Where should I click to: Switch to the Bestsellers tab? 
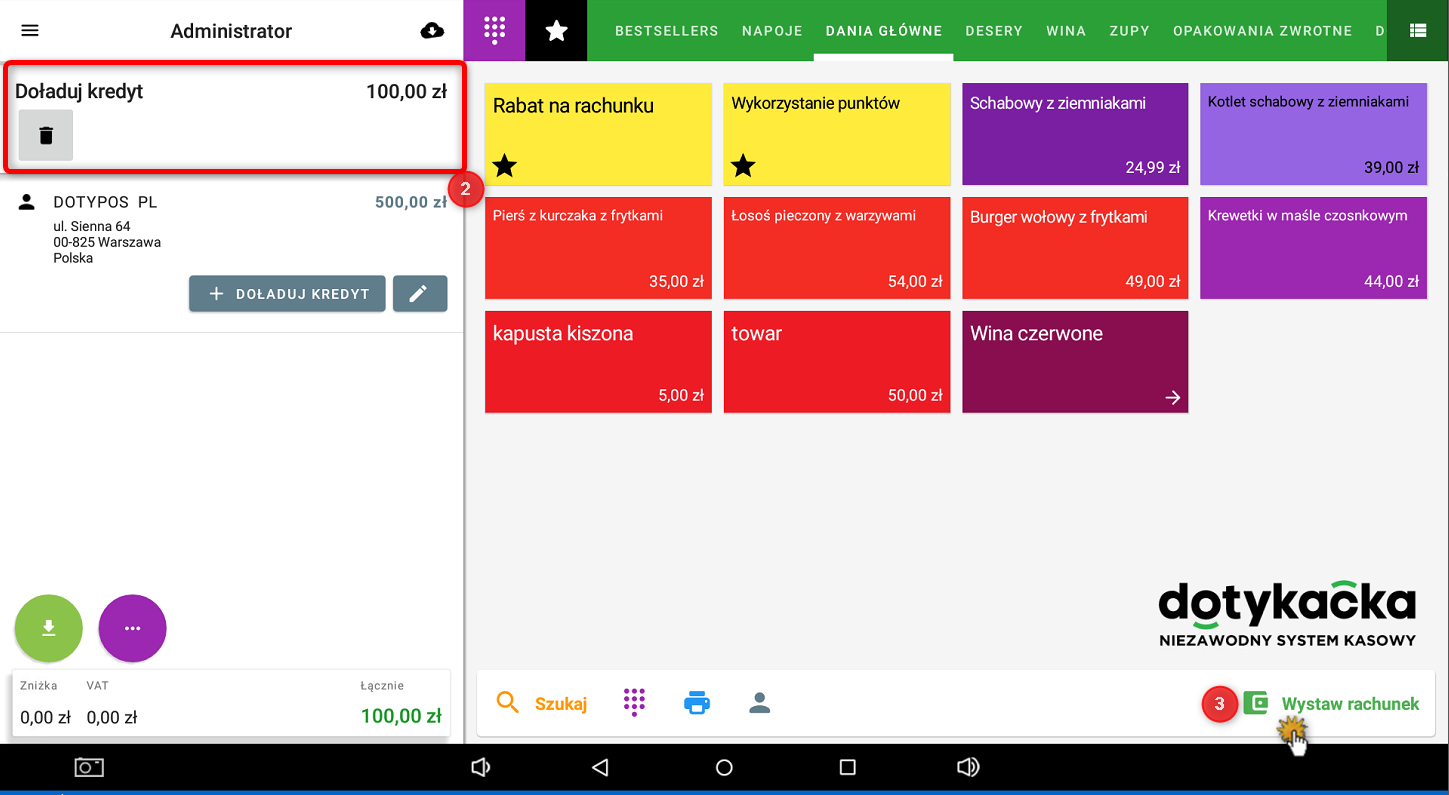[666, 31]
